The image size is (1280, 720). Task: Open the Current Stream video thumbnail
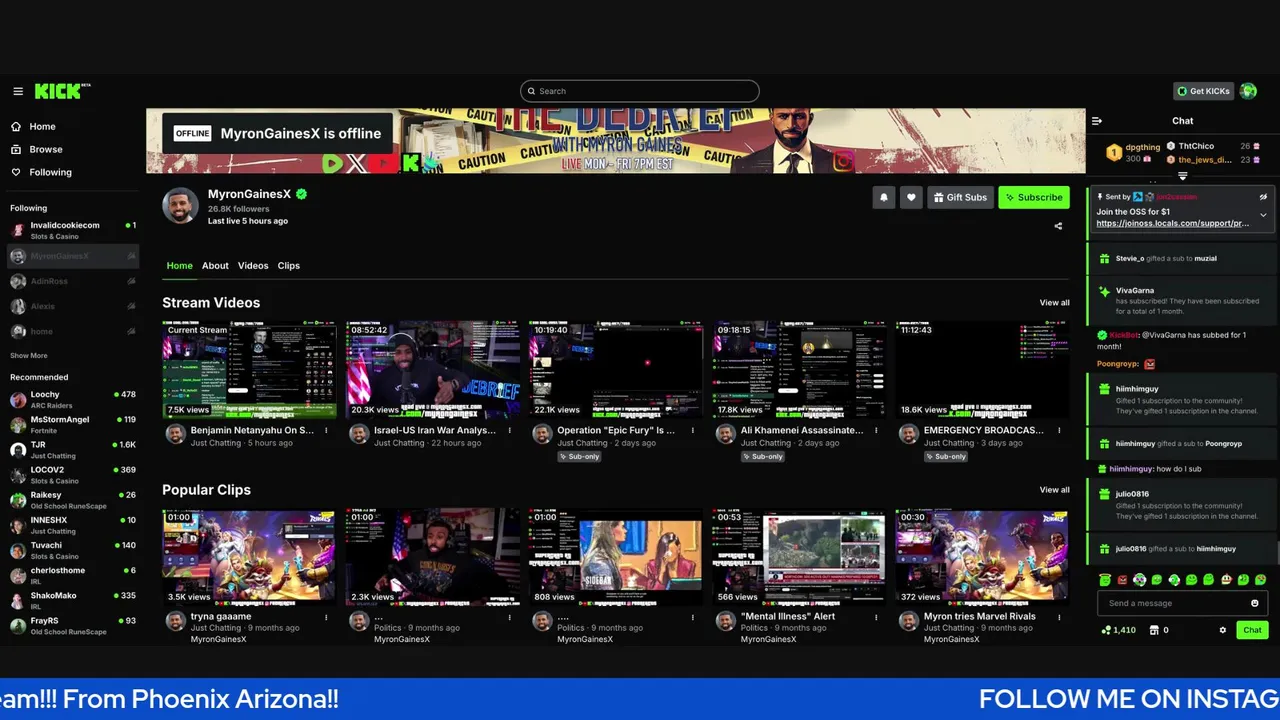click(249, 369)
